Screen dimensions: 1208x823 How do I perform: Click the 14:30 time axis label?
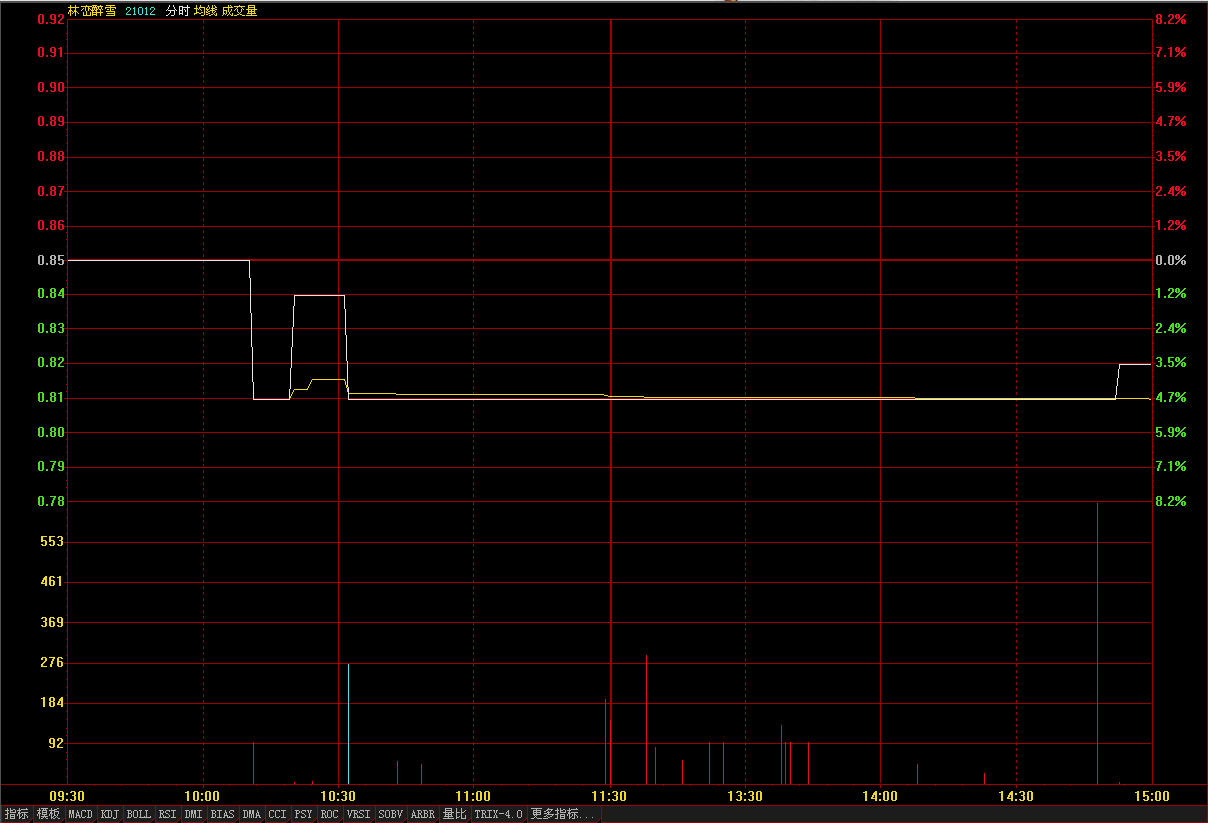1016,796
